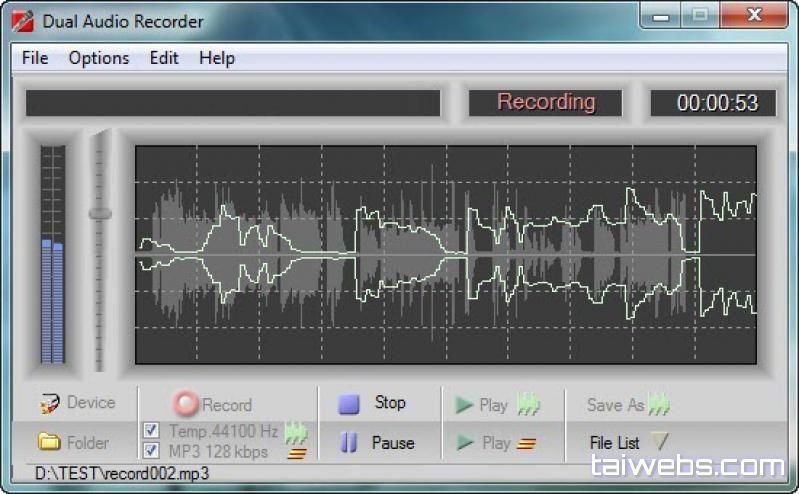
Task: Click the waveform display area
Action: point(445,255)
